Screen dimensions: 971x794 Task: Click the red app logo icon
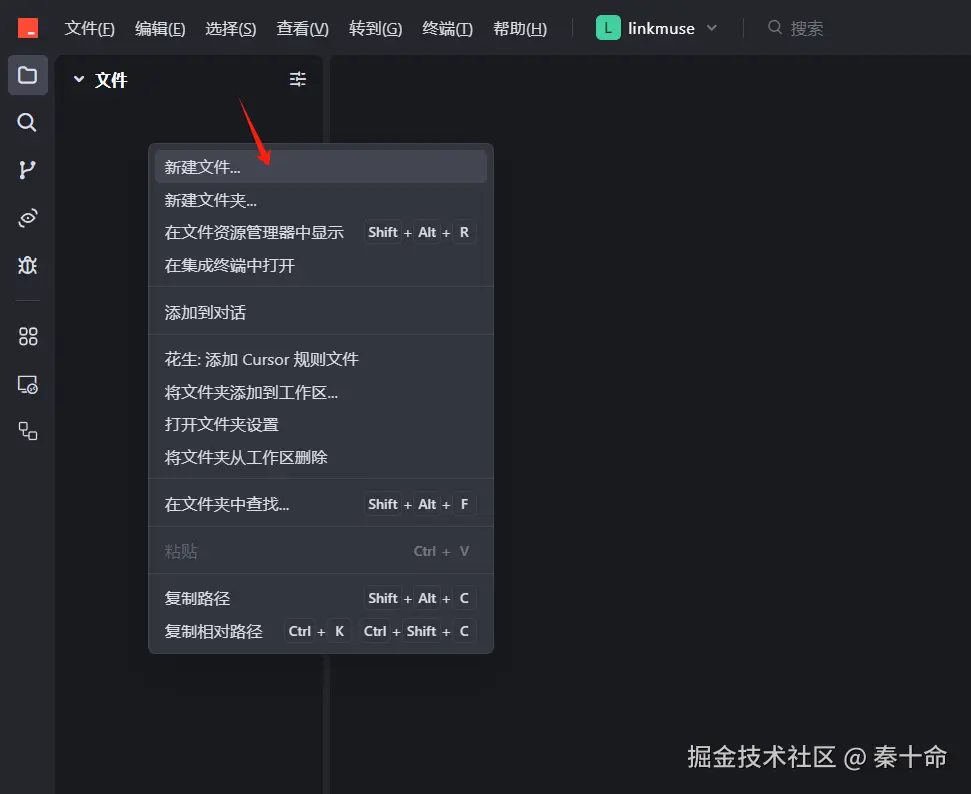[28, 28]
